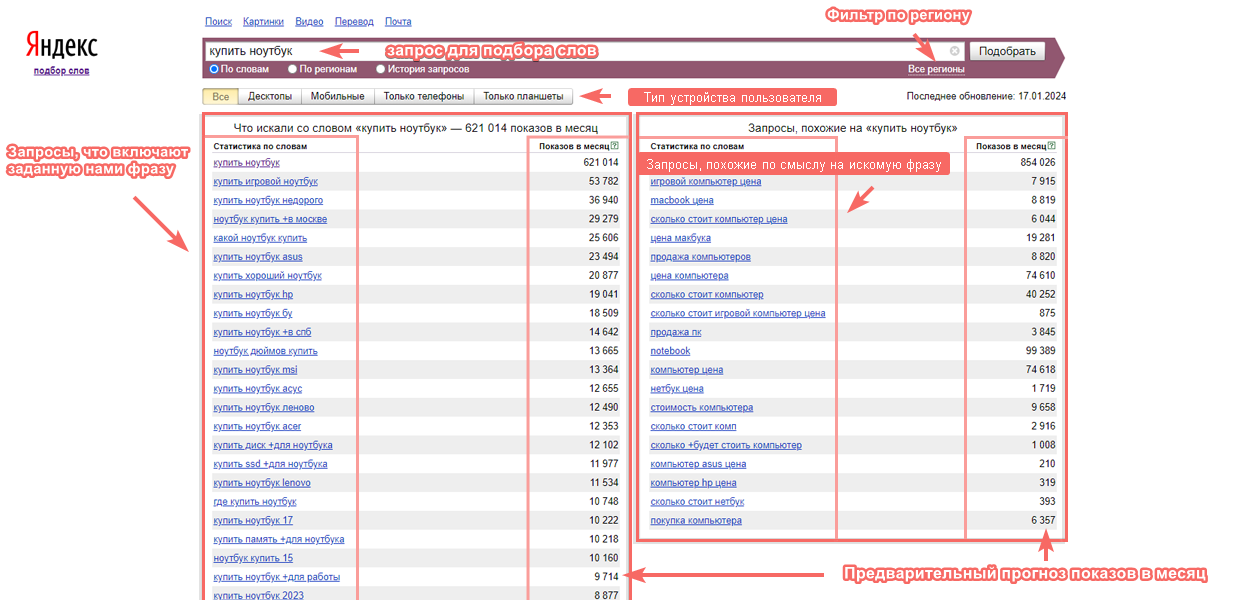
Task: Click the help icon beside left "Показов в месяц"
Action: pos(615,146)
